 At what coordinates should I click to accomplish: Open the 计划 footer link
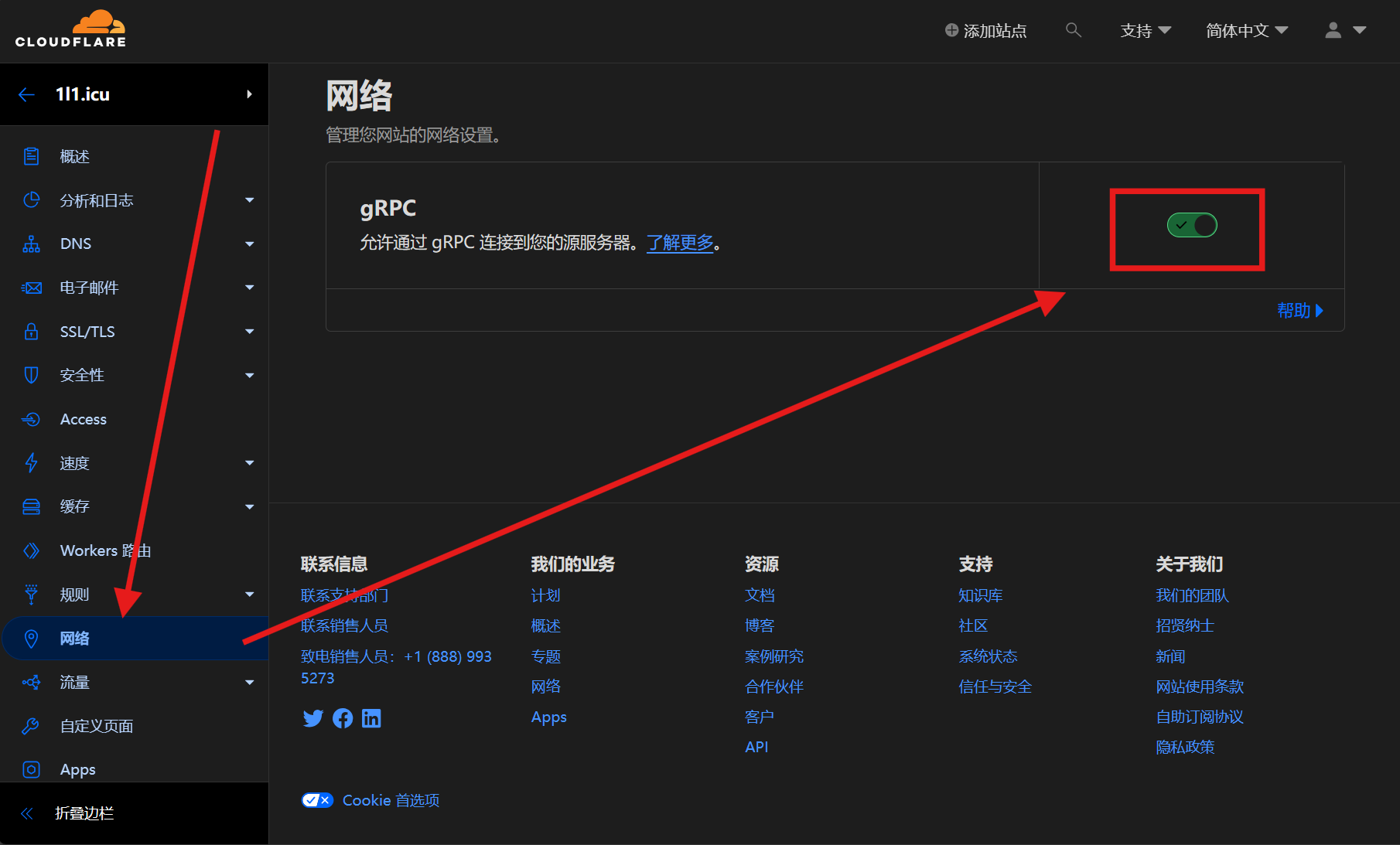(x=545, y=595)
